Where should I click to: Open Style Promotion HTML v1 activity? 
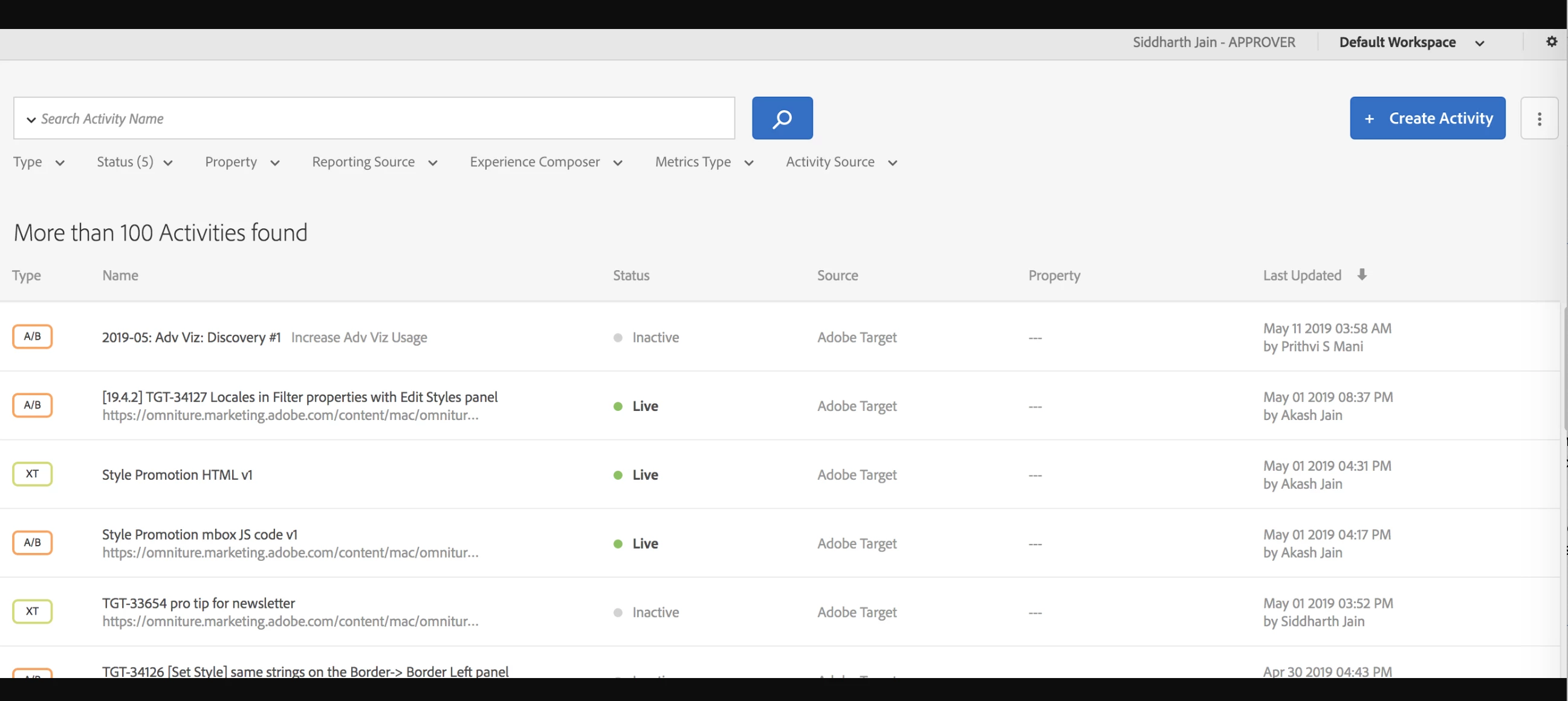tap(177, 474)
